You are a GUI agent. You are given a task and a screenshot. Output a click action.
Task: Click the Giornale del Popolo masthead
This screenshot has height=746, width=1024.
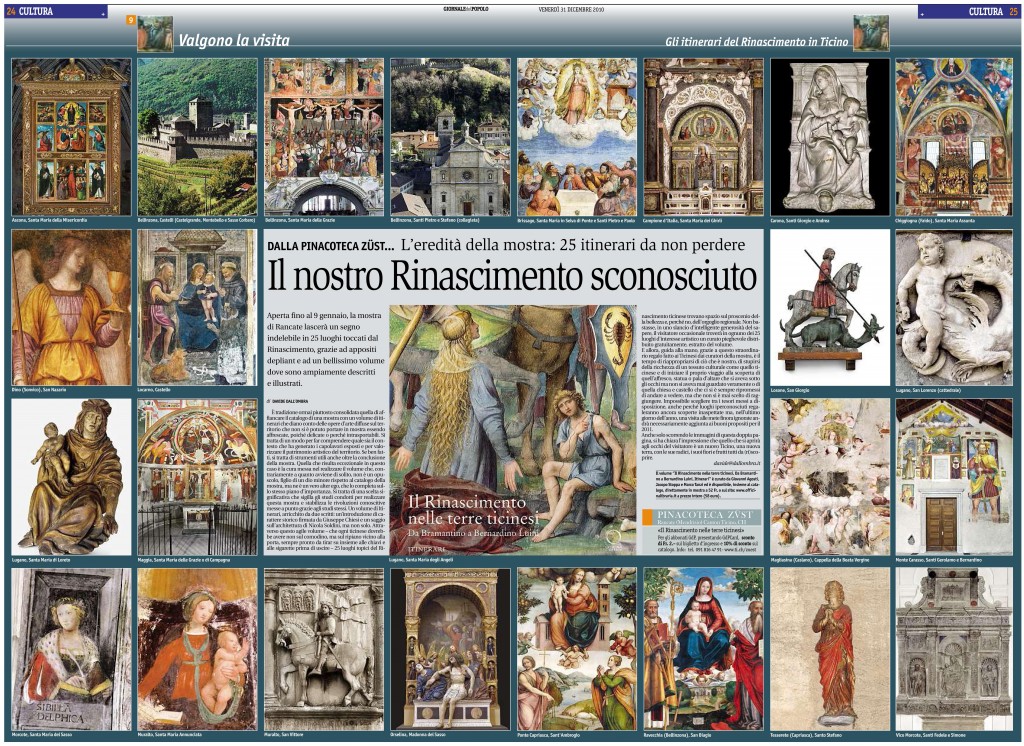(466, 9)
